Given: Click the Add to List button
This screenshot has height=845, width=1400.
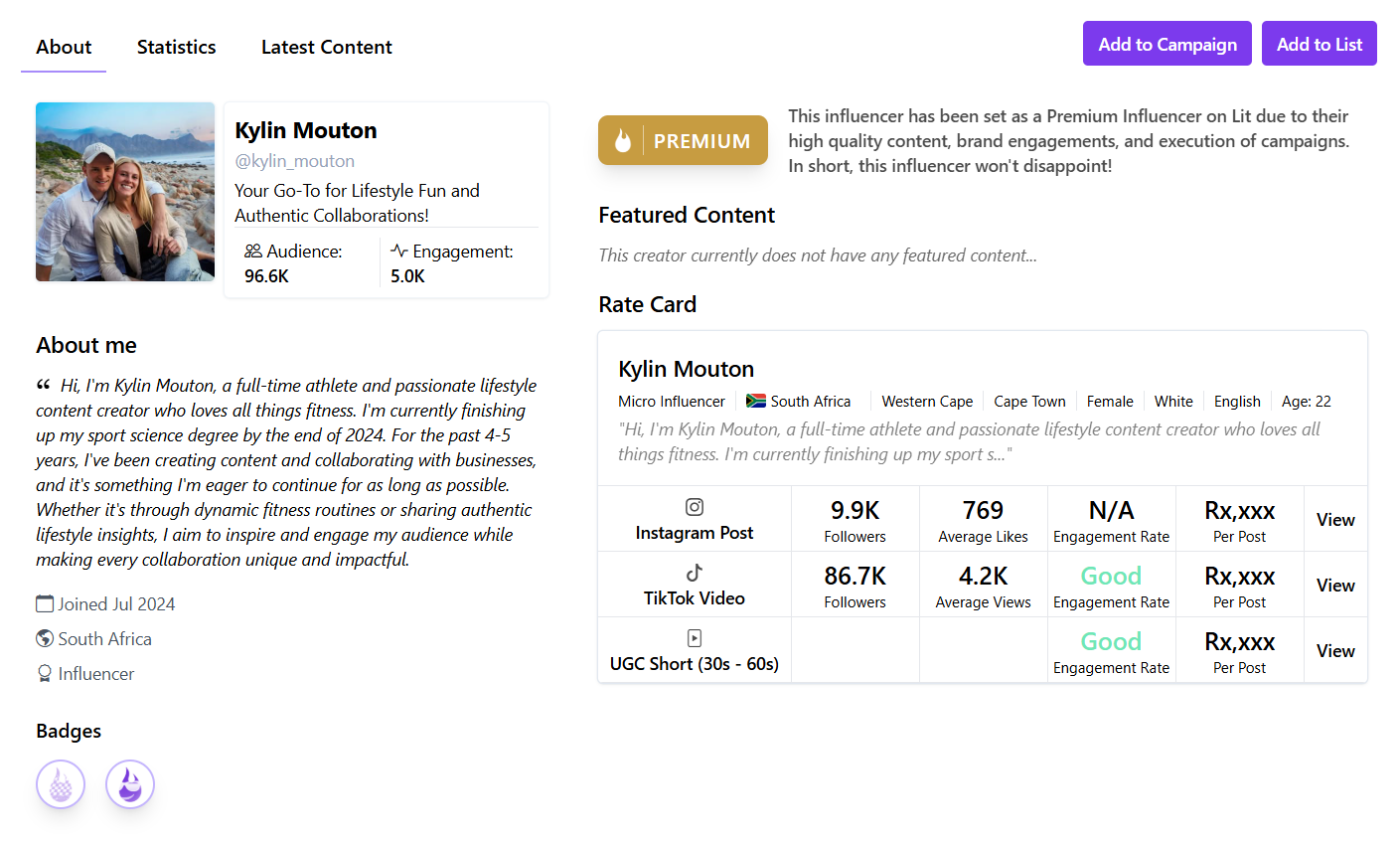Looking at the screenshot, I should click(1319, 43).
